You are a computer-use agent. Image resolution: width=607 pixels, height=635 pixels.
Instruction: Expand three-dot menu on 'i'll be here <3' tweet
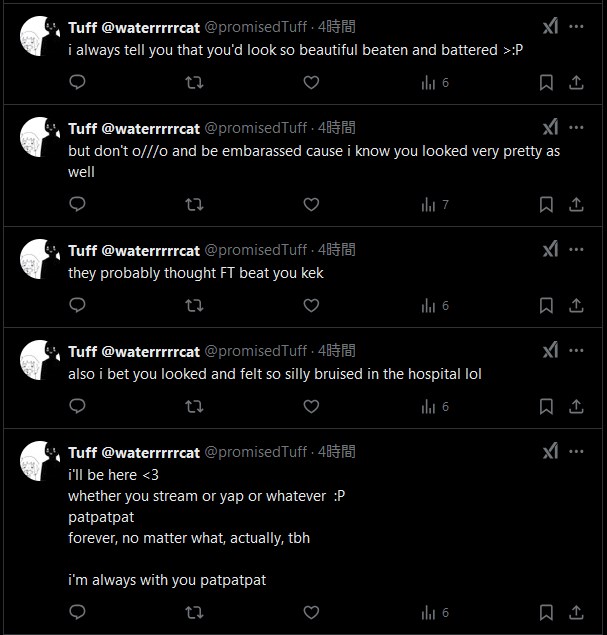(577, 452)
